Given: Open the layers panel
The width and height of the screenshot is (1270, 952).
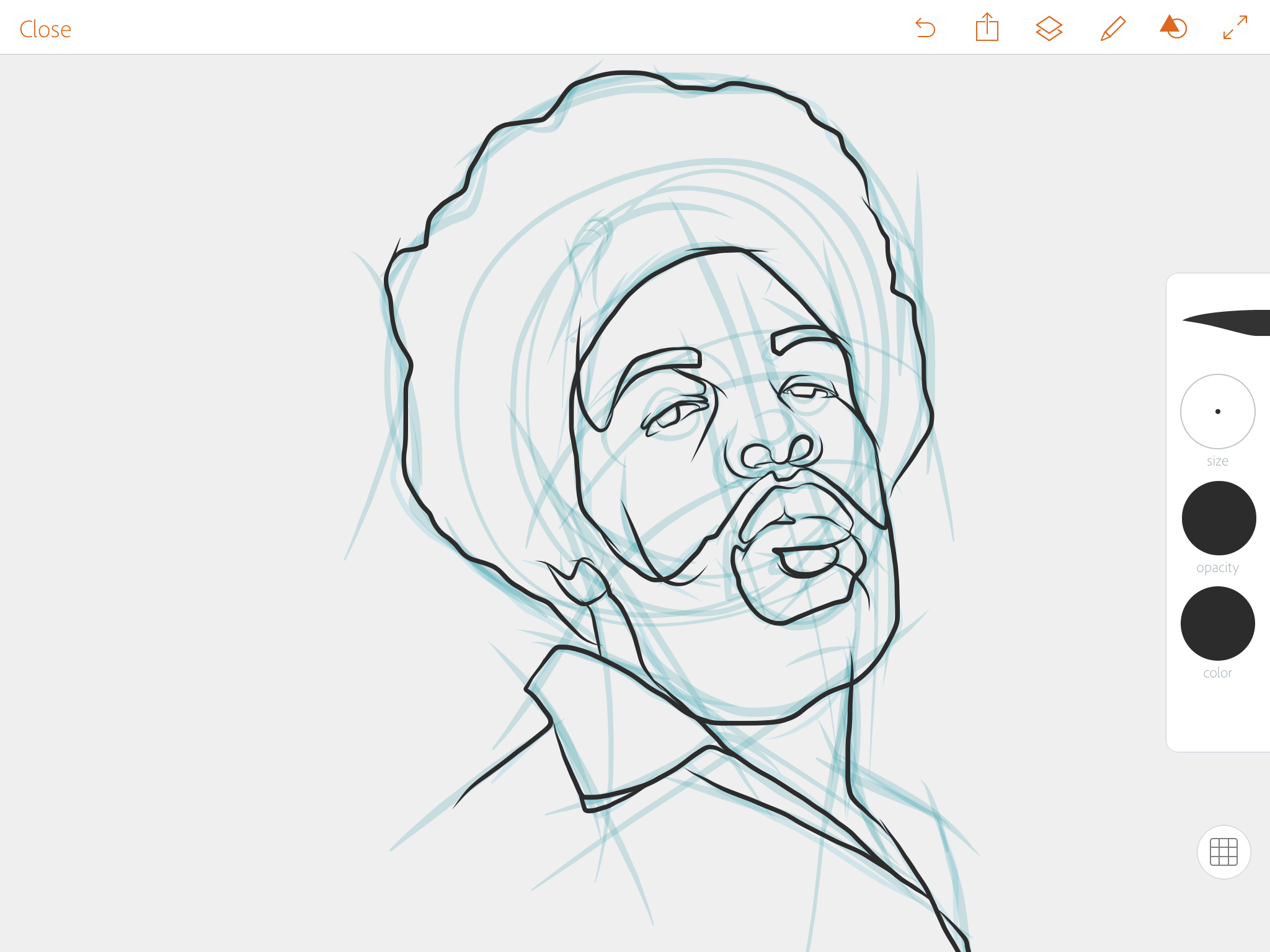Looking at the screenshot, I should (x=1049, y=29).
